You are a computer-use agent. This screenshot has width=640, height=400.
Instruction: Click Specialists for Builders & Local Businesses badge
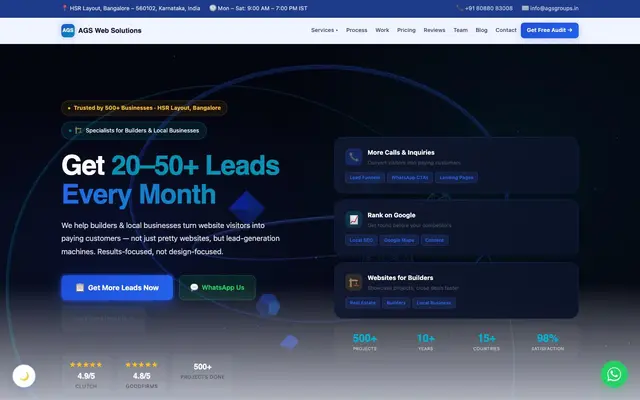(134, 131)
